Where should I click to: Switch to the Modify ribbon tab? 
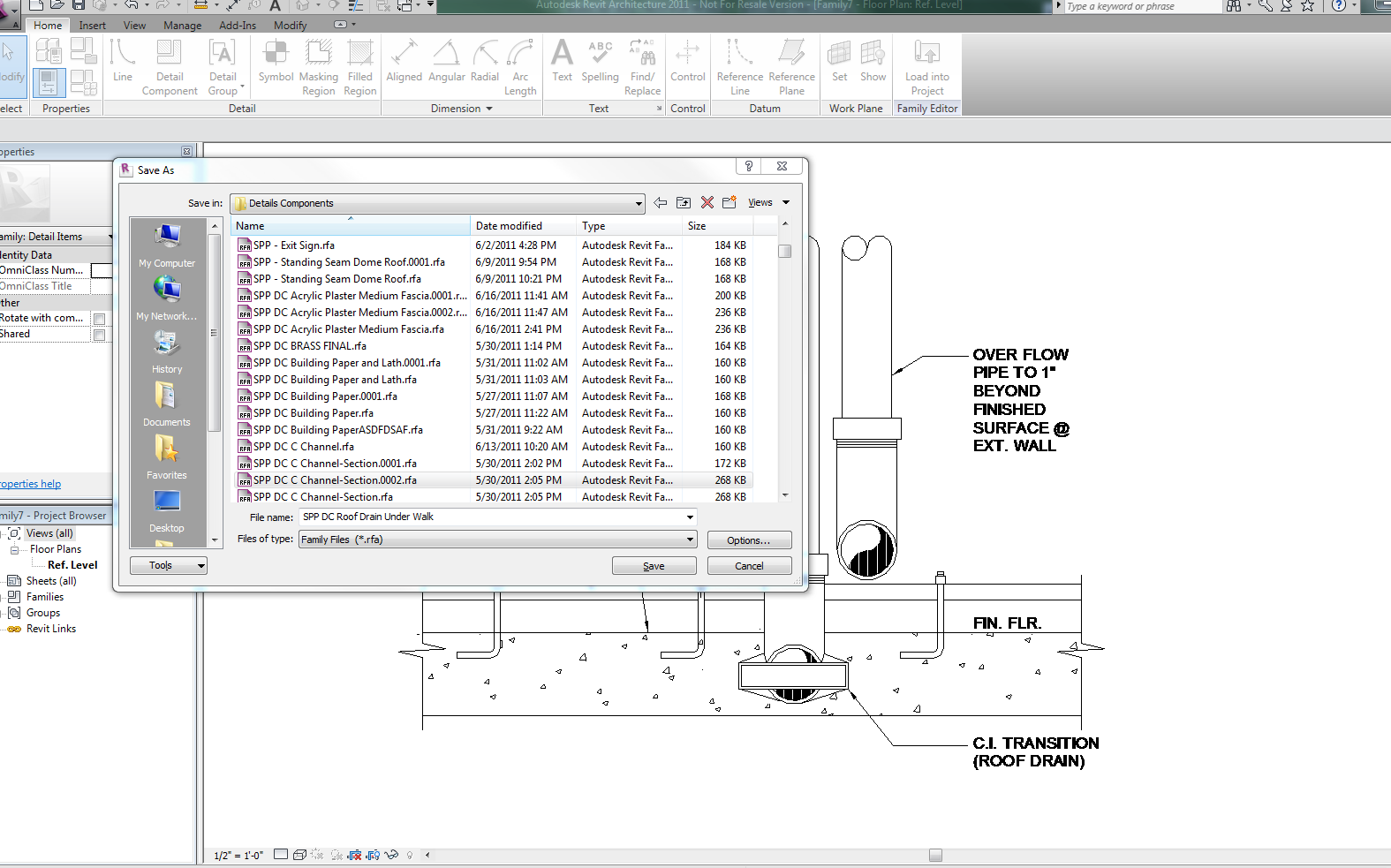290,26
